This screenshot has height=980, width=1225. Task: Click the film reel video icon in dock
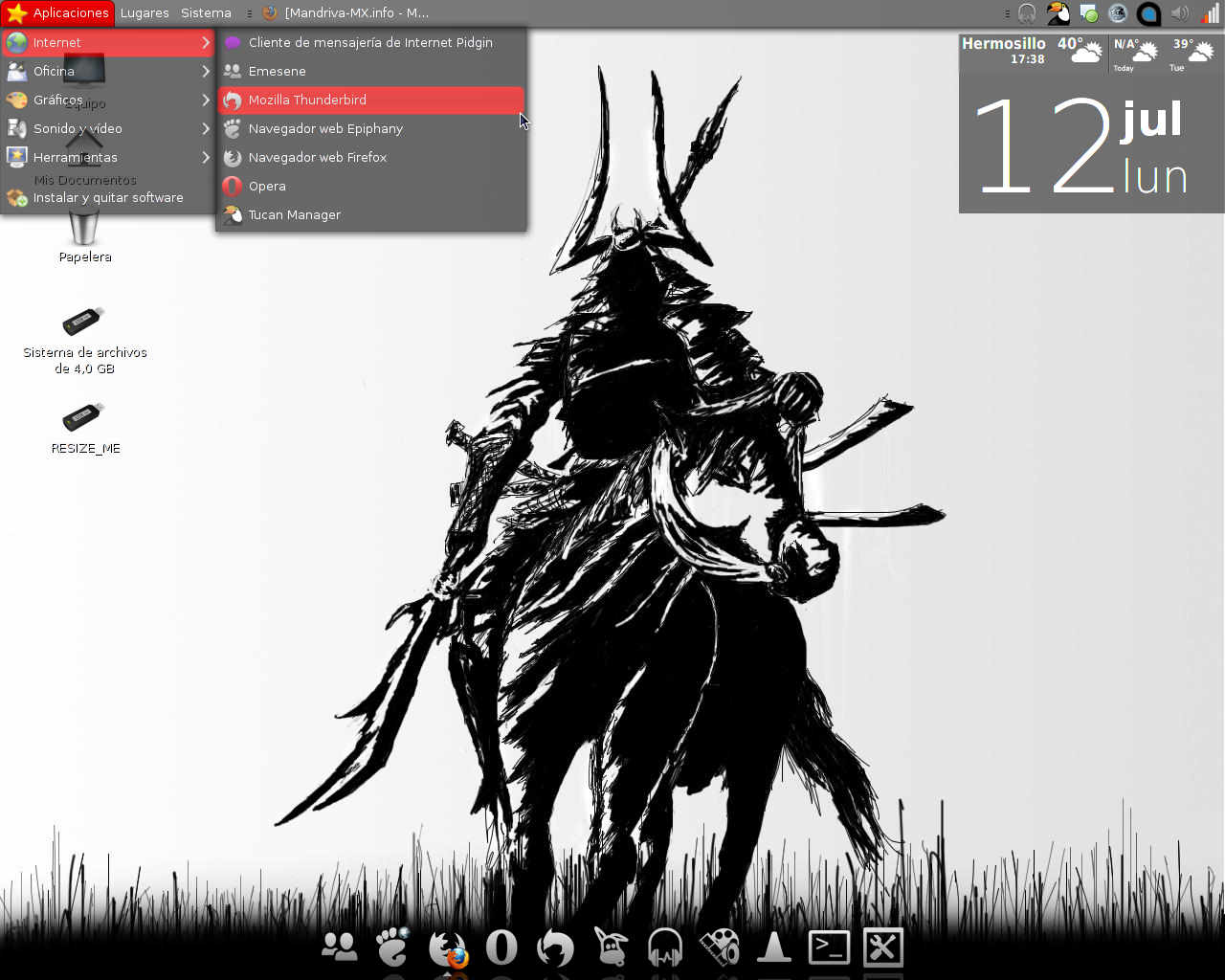(720, 947)
